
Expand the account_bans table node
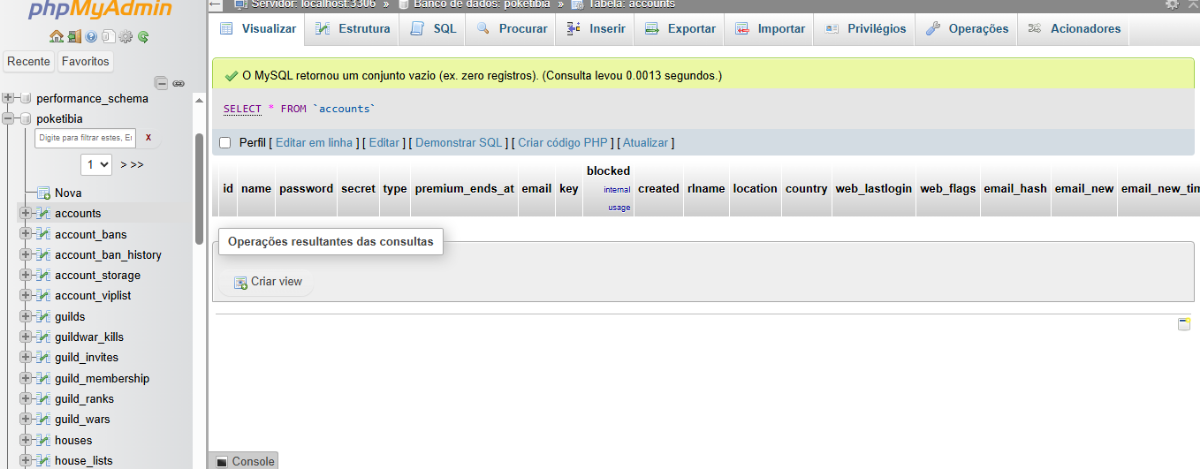coord(26,234)
